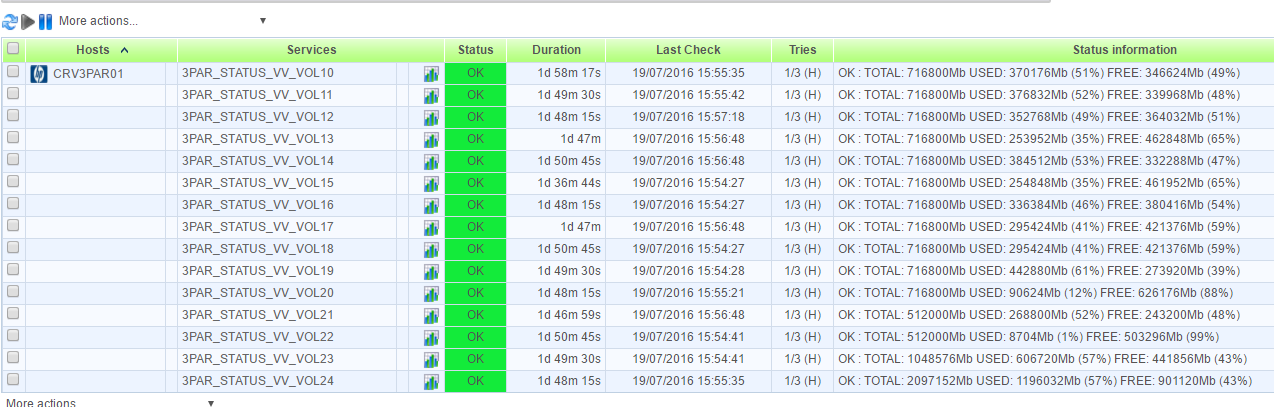Click the refresh icon in the toolbar
This screenshot has height=407, width=1274.
pos(10,20)
